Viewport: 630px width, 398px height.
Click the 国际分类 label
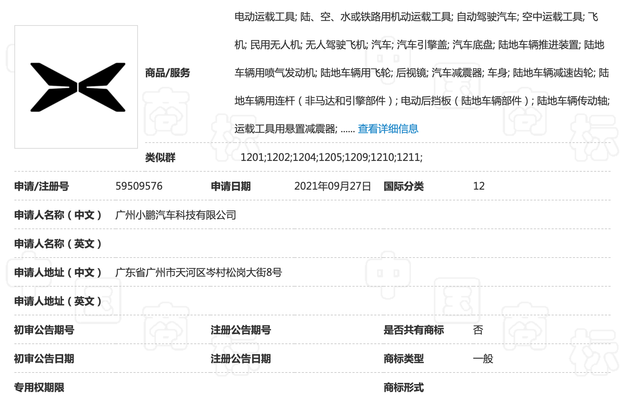403,186
